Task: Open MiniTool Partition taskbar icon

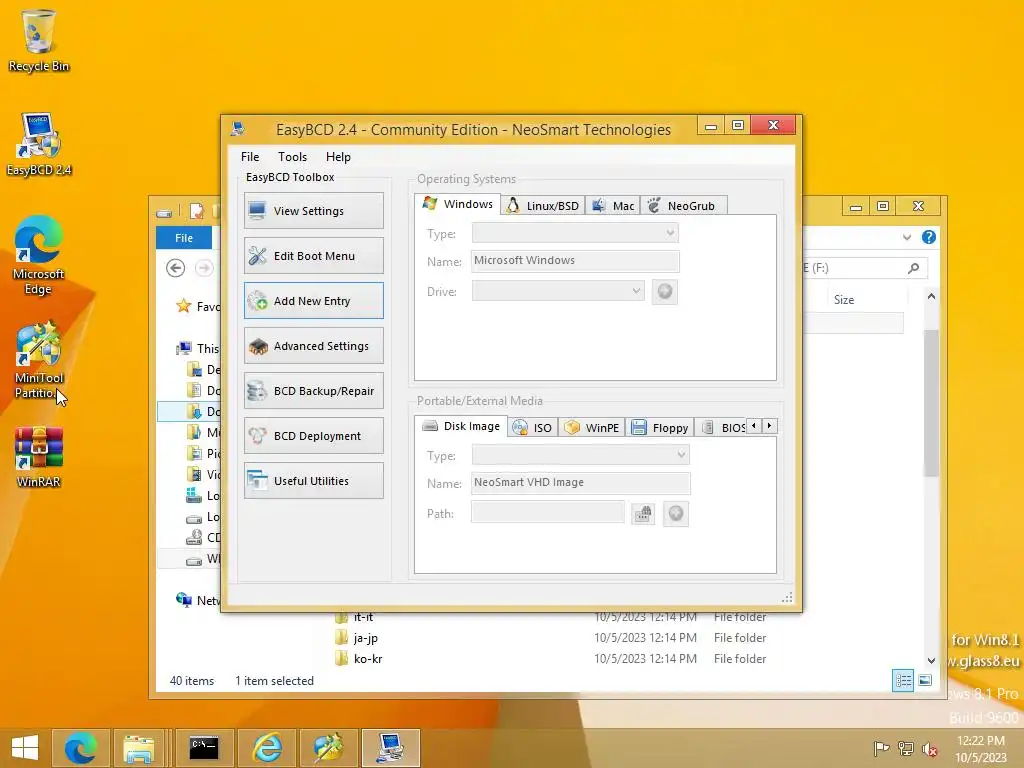Action: pyautogui.click(x=328, y=748)
